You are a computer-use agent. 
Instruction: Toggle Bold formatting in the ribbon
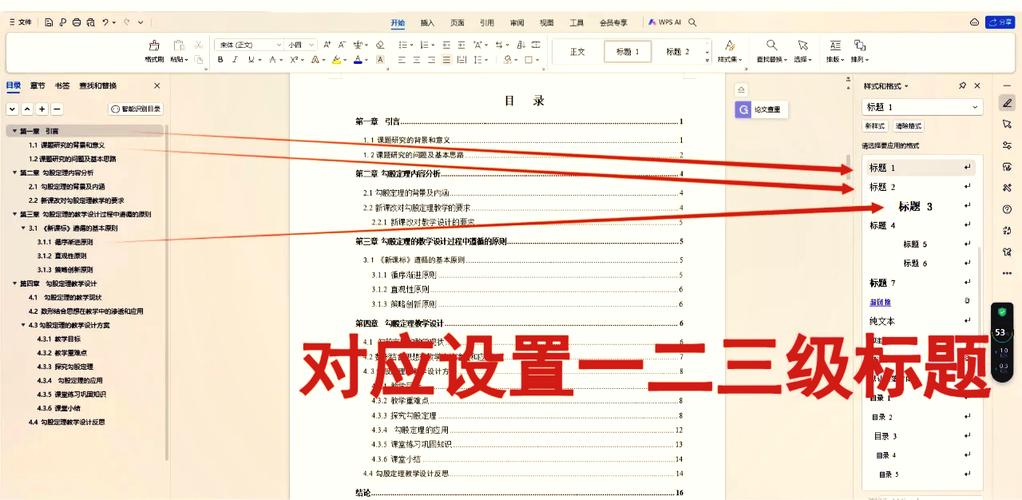pos(220,60)
